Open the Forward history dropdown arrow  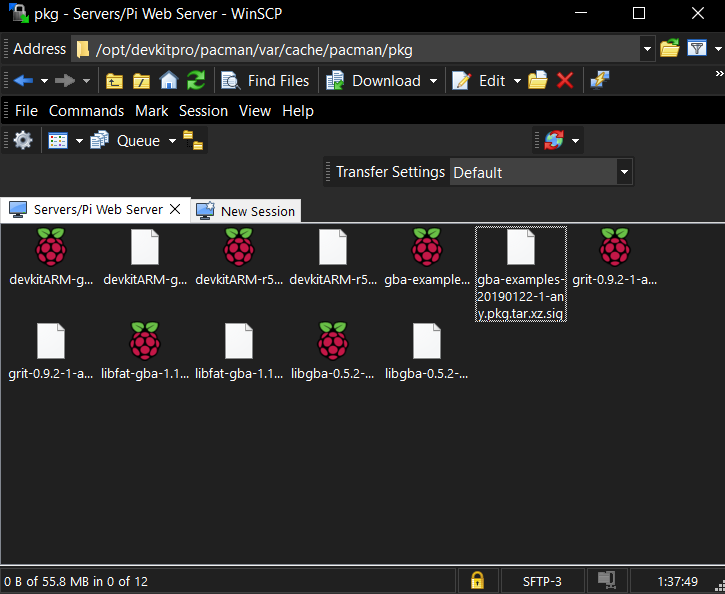tap(86, 81)
